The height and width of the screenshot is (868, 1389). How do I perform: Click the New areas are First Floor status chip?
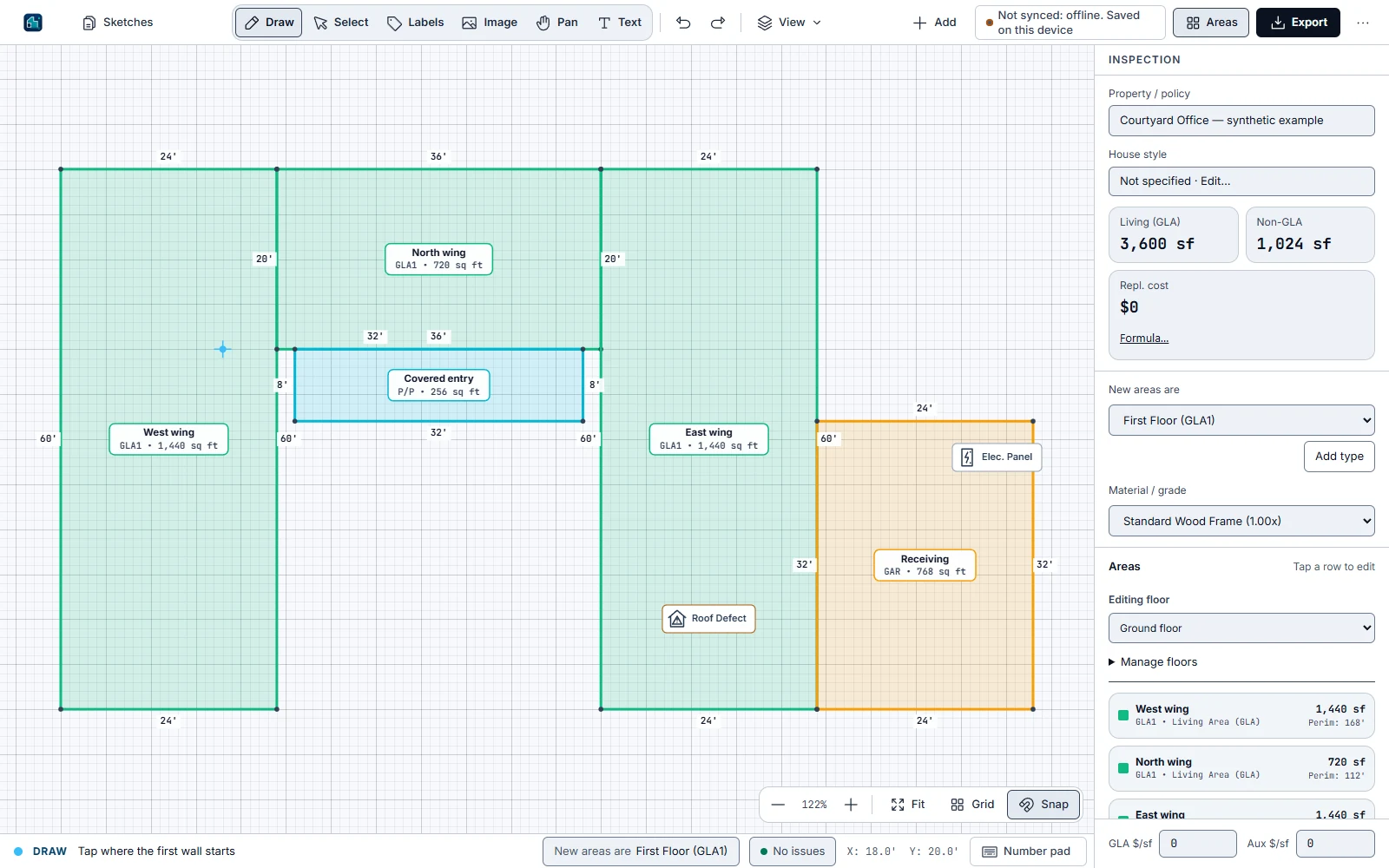(641, 852)
